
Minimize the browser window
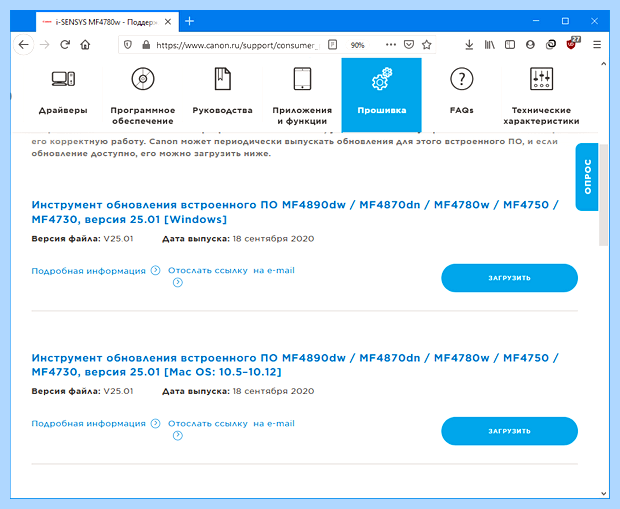[536, 21]
